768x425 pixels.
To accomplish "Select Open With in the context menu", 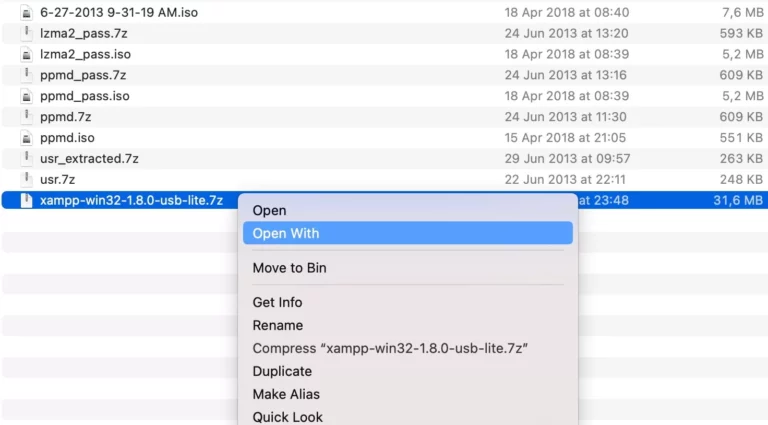I will pyautogui.click(x=408, y=233).
